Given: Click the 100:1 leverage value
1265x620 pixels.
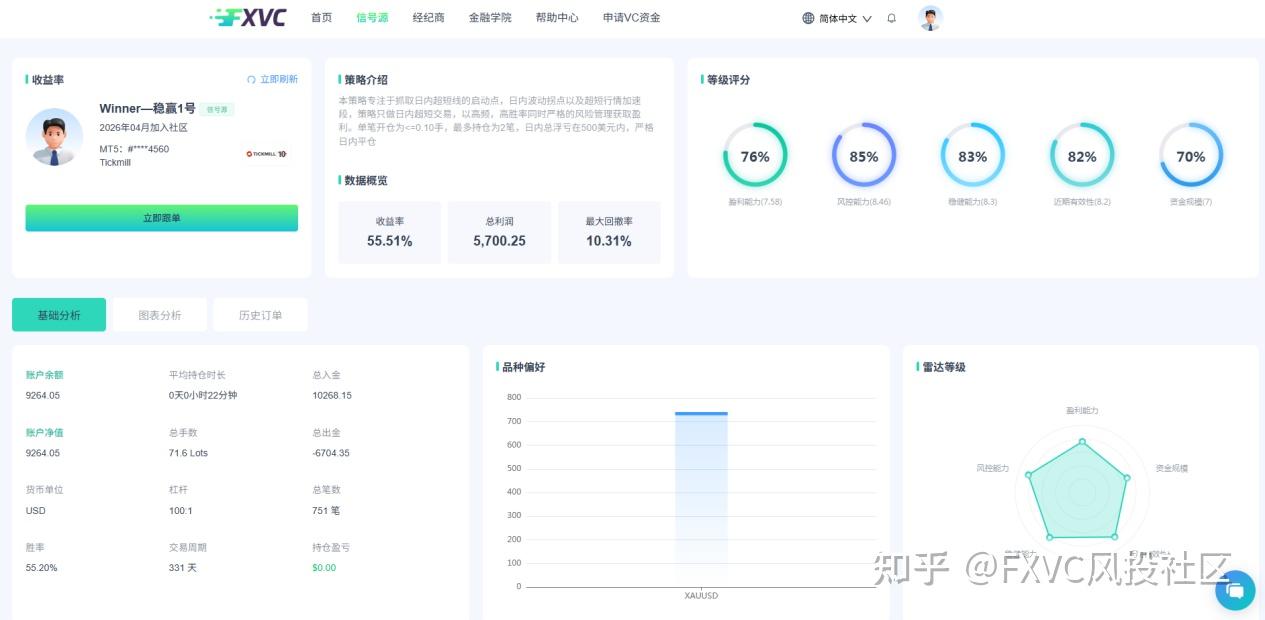Looking at the screenshot, I should pyautogui.click(x=180, y=511).
